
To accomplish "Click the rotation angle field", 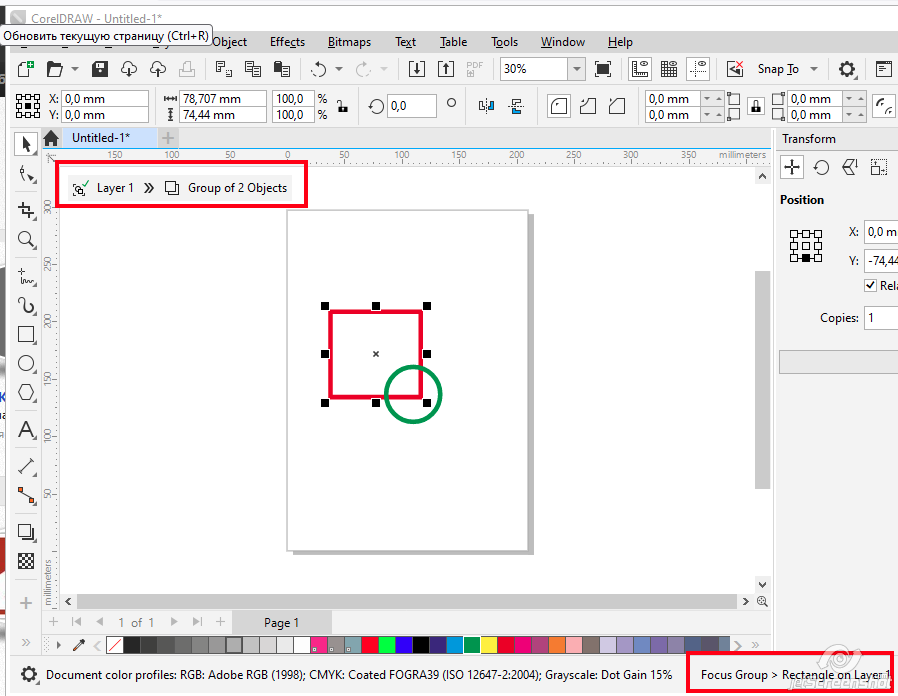I will pos(412,106).
